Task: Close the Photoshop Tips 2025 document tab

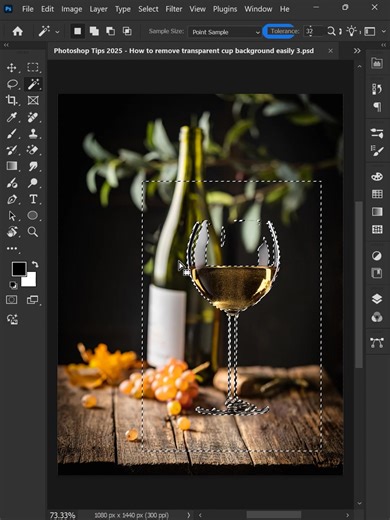Action: click(x=330, y=51)
